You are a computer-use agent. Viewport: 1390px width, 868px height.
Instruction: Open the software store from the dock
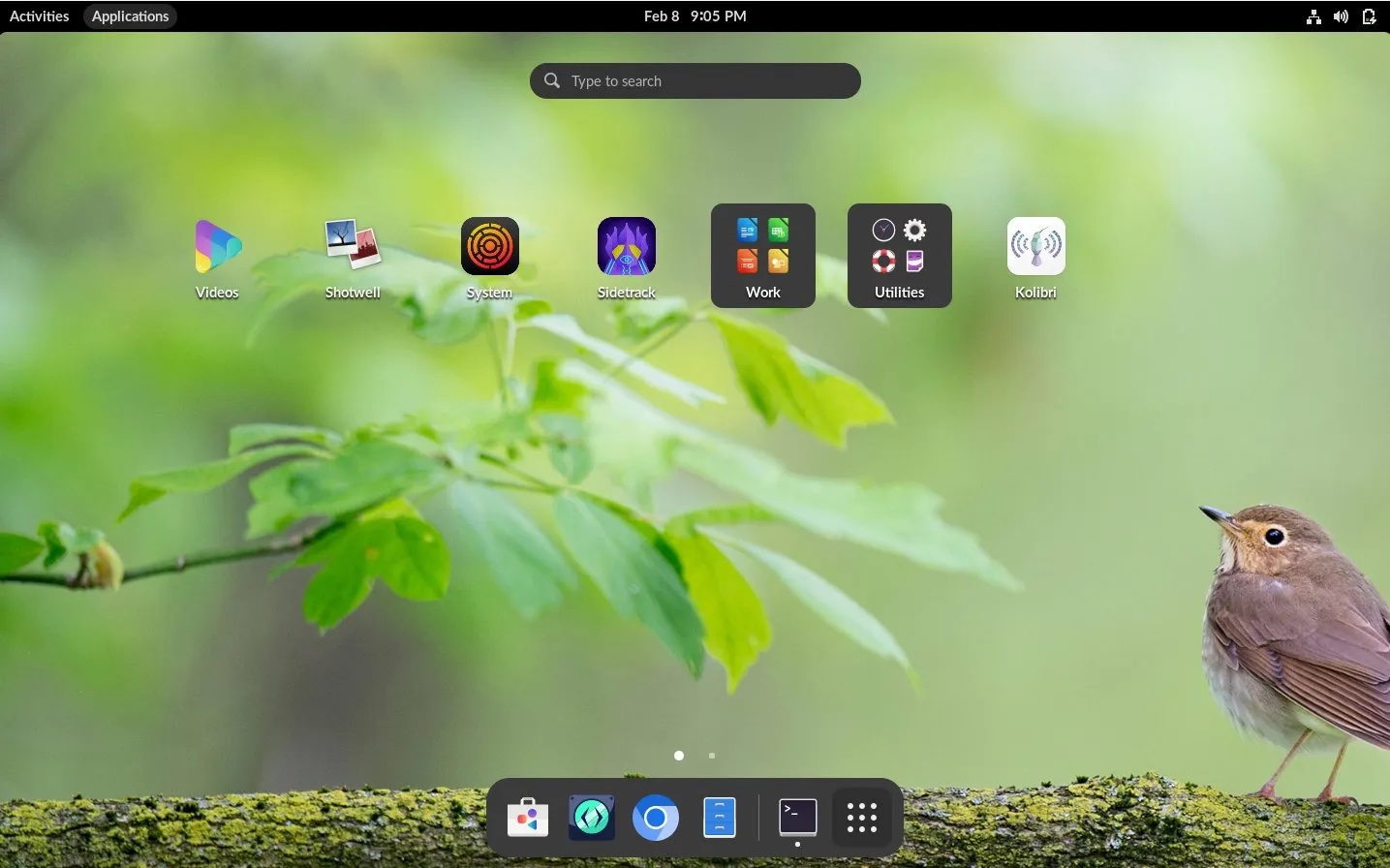tap(528, 817)
